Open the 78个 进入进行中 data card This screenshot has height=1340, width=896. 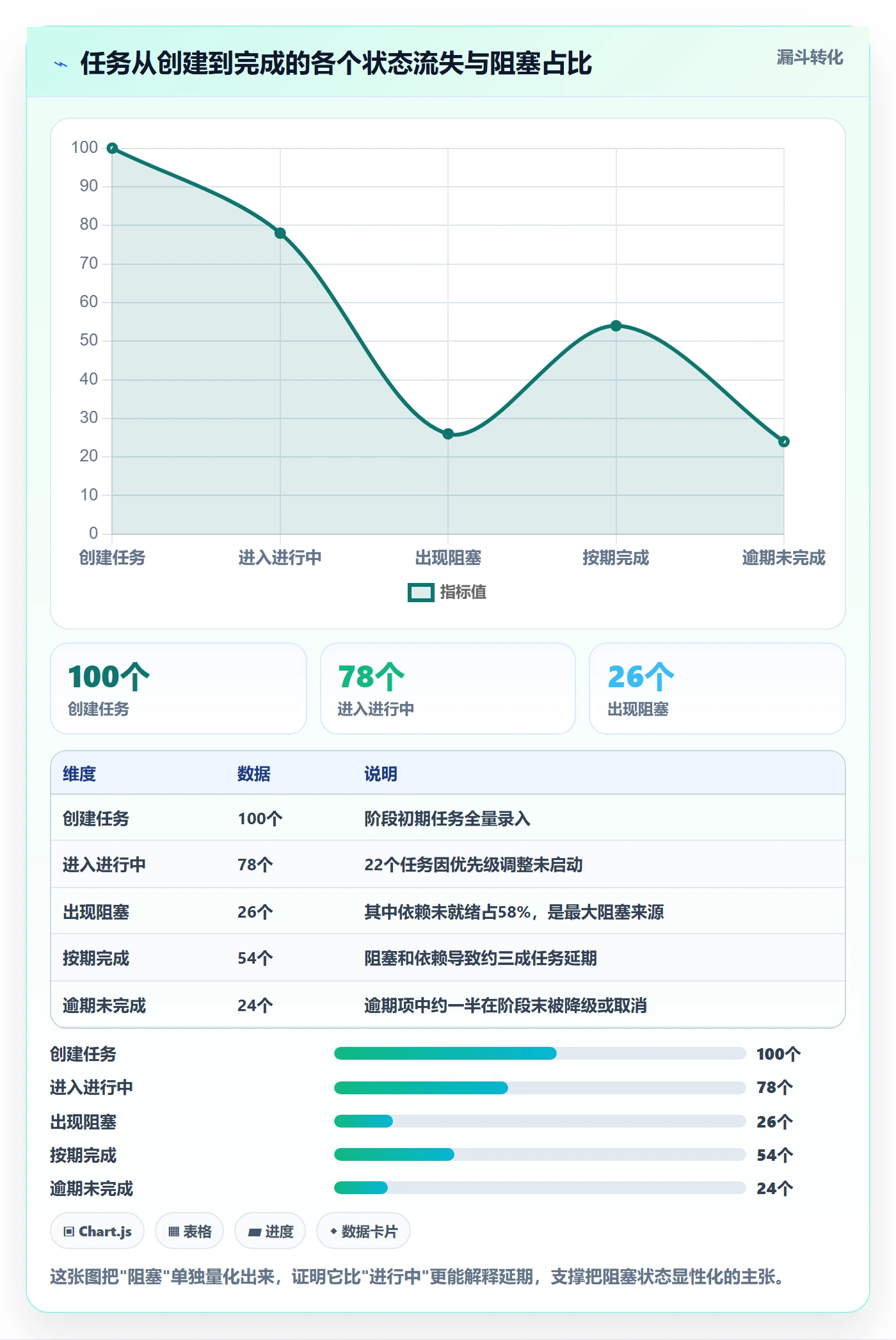(448, 689)
